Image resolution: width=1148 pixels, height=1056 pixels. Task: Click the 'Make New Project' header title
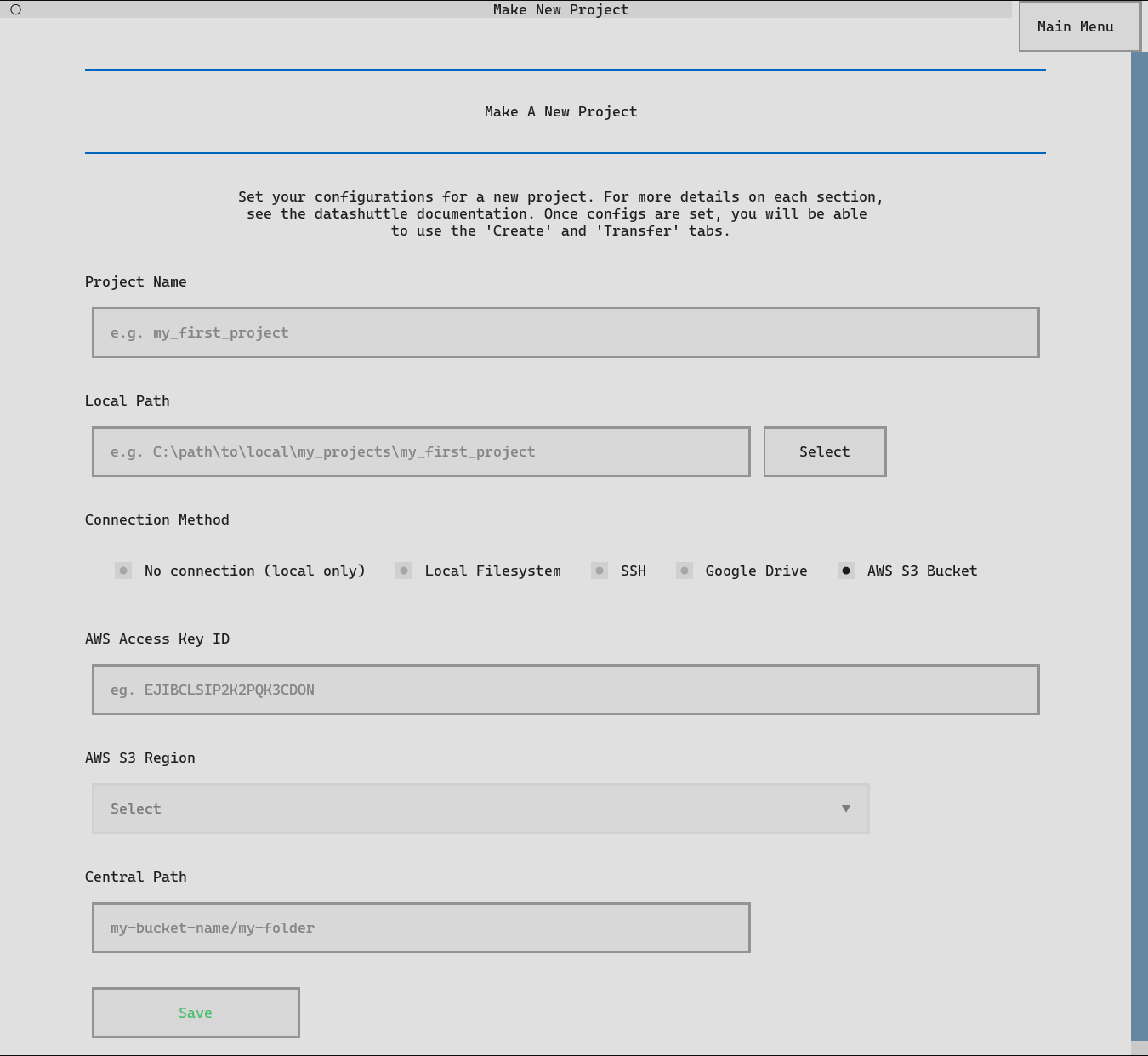[560, 9]
